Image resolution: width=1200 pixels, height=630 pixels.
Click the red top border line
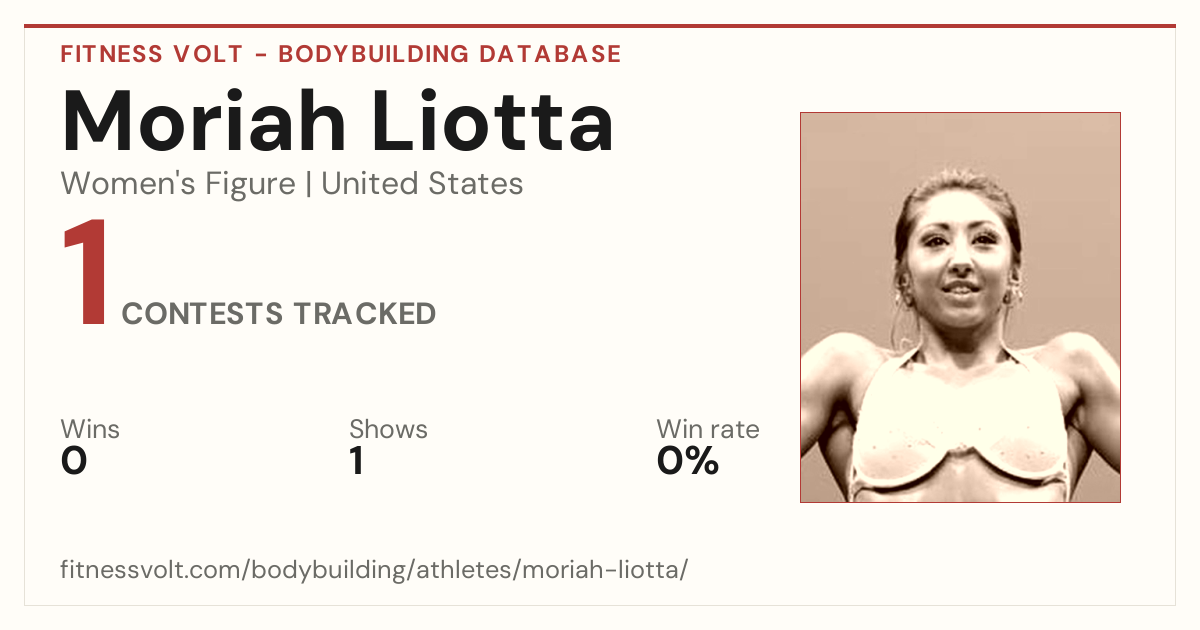tap(600, 26)
